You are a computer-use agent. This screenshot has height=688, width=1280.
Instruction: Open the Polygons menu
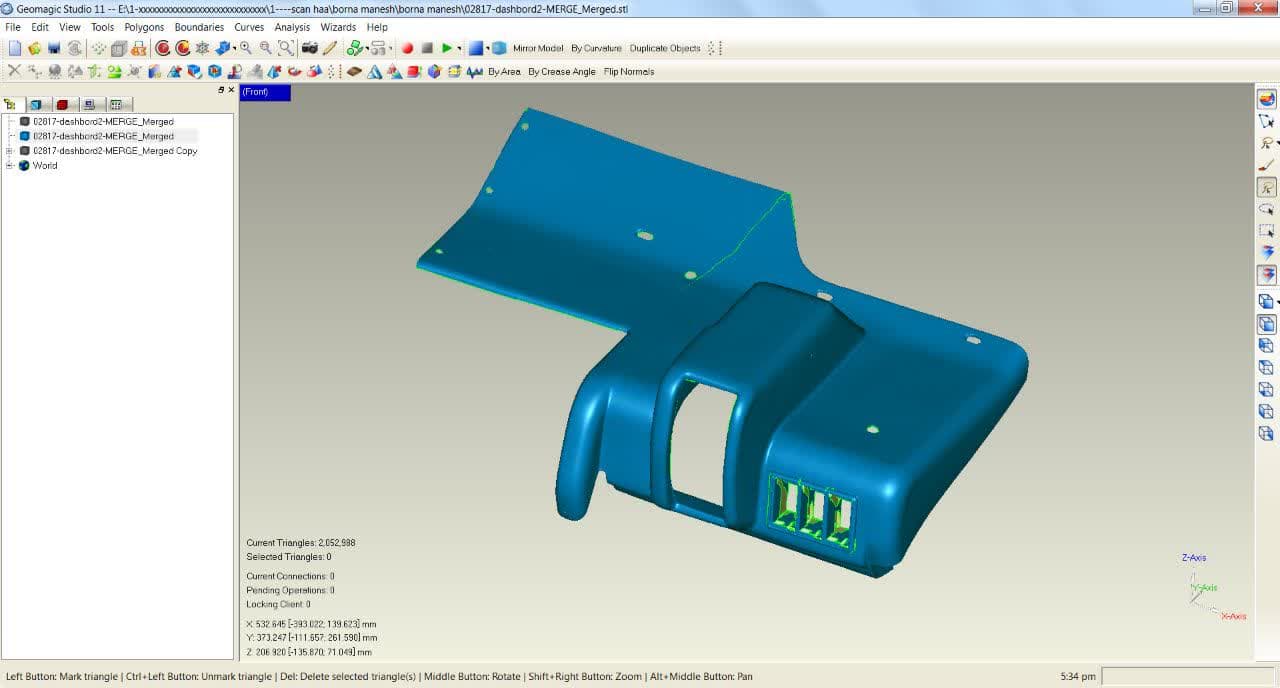tap(144, 27)
